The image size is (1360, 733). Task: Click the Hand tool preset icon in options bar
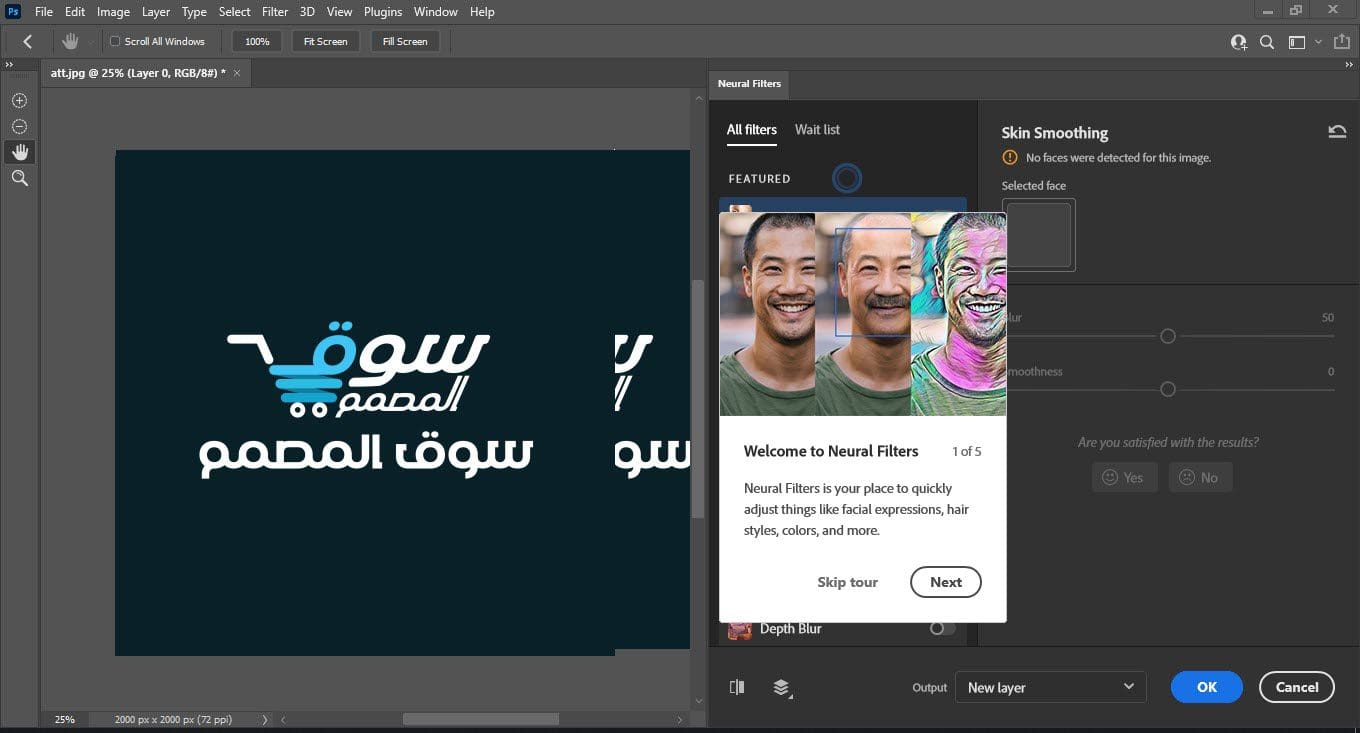[70, 41]
